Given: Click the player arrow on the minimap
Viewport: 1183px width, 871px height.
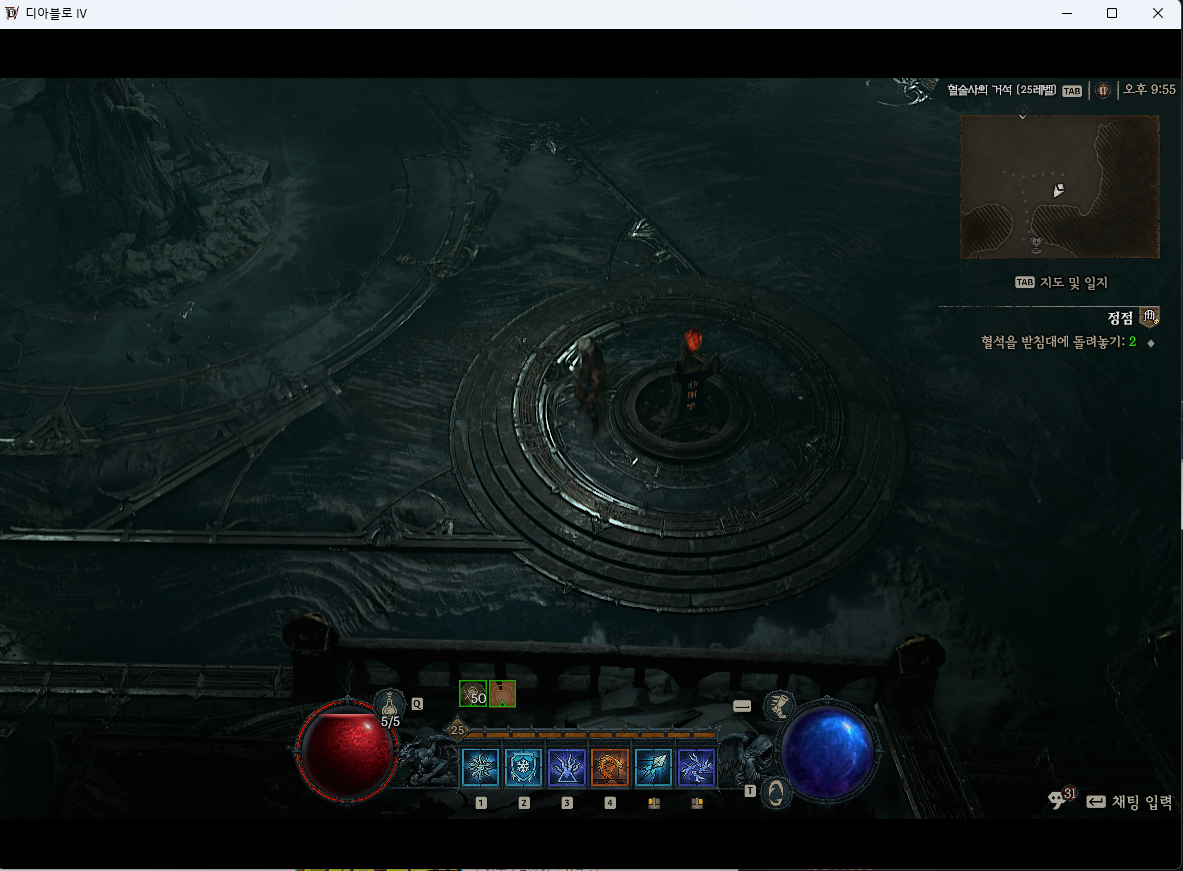Looking at the screenshot, I should point(1059,190).
